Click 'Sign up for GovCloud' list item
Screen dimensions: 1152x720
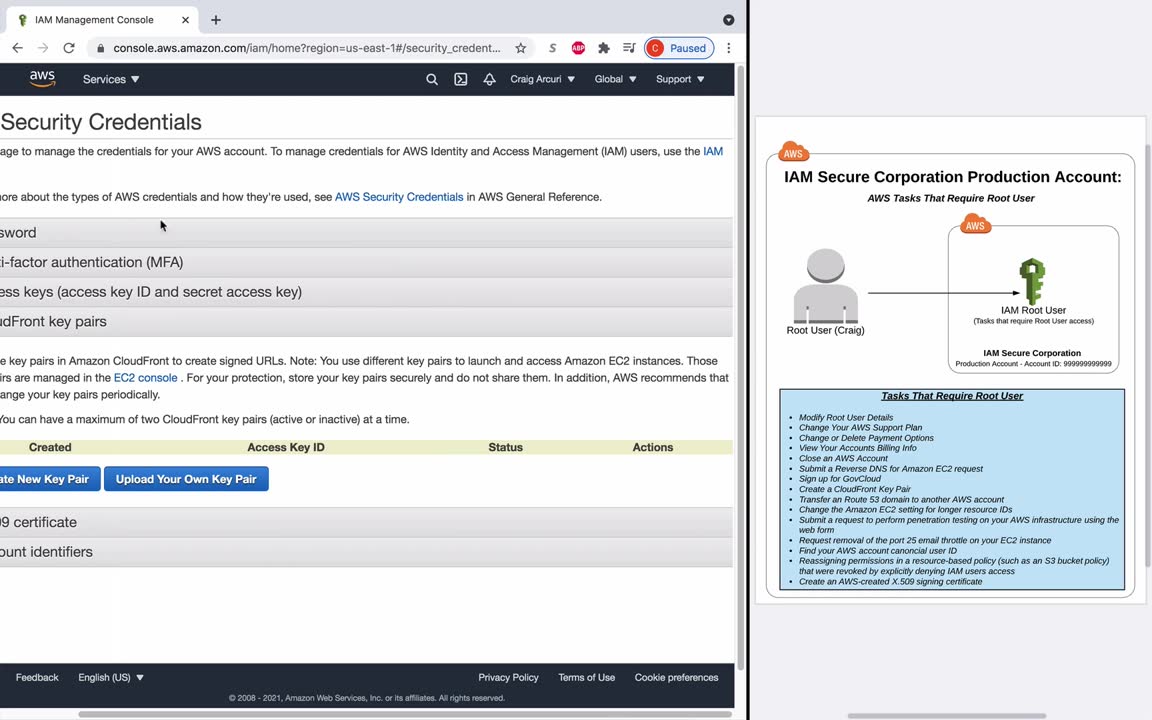coord(840,479)
